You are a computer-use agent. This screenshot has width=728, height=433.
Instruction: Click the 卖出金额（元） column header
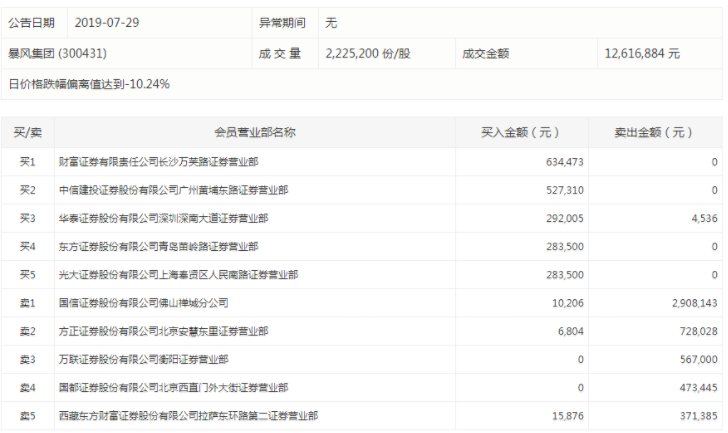coord(654,132)
